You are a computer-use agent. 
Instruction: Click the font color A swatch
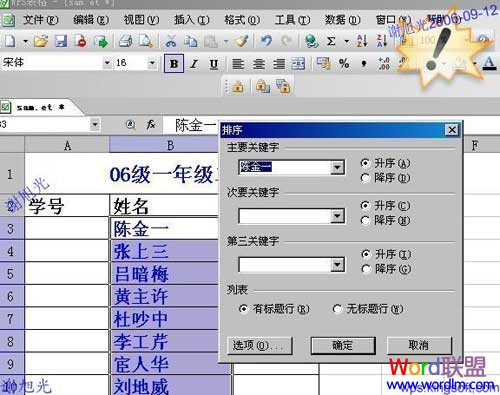coord(489,63)
